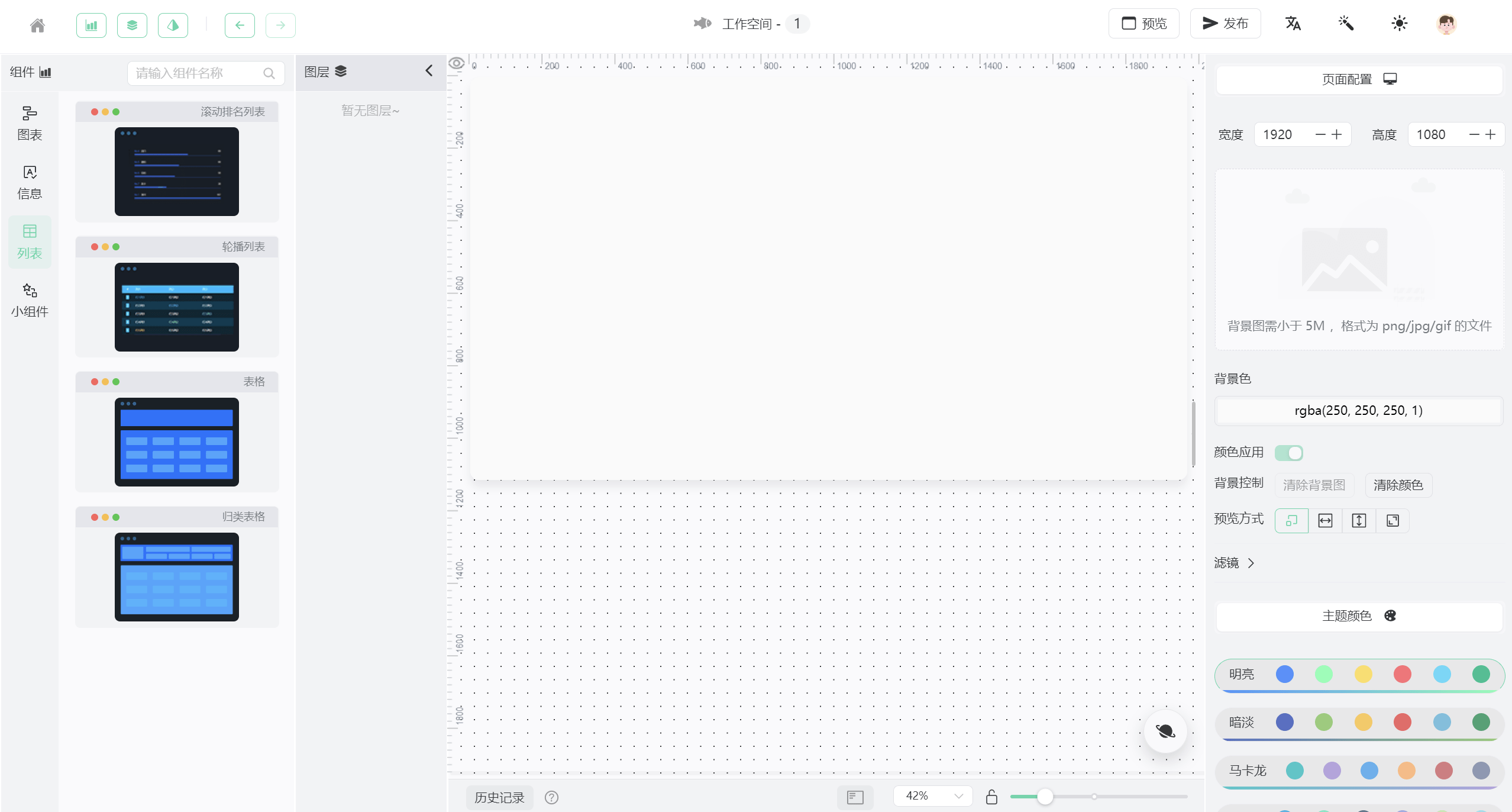Toggle the layers panel toolbar button
This screenshot has height=812, width=1512.
coord(132,25)
